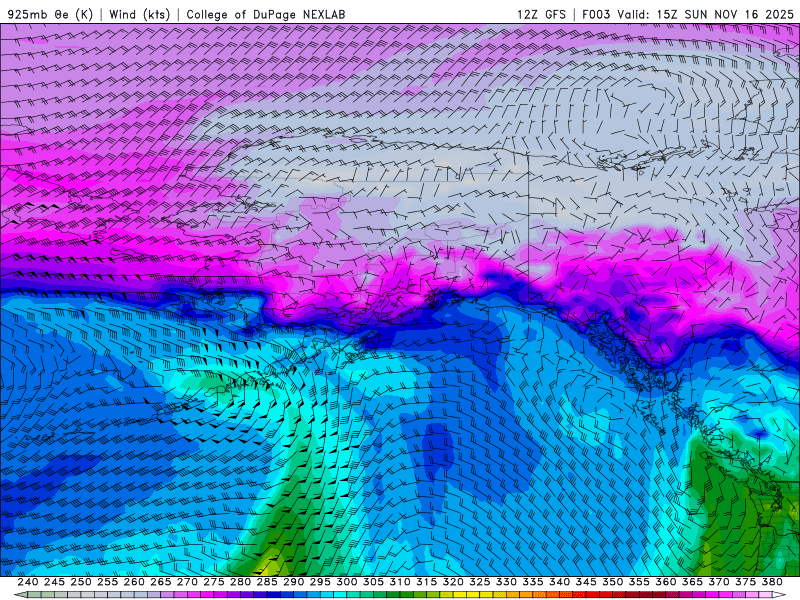Click the '12Z GFS' model run label
This screenshot has width=800, height=600.
(541, 14)
